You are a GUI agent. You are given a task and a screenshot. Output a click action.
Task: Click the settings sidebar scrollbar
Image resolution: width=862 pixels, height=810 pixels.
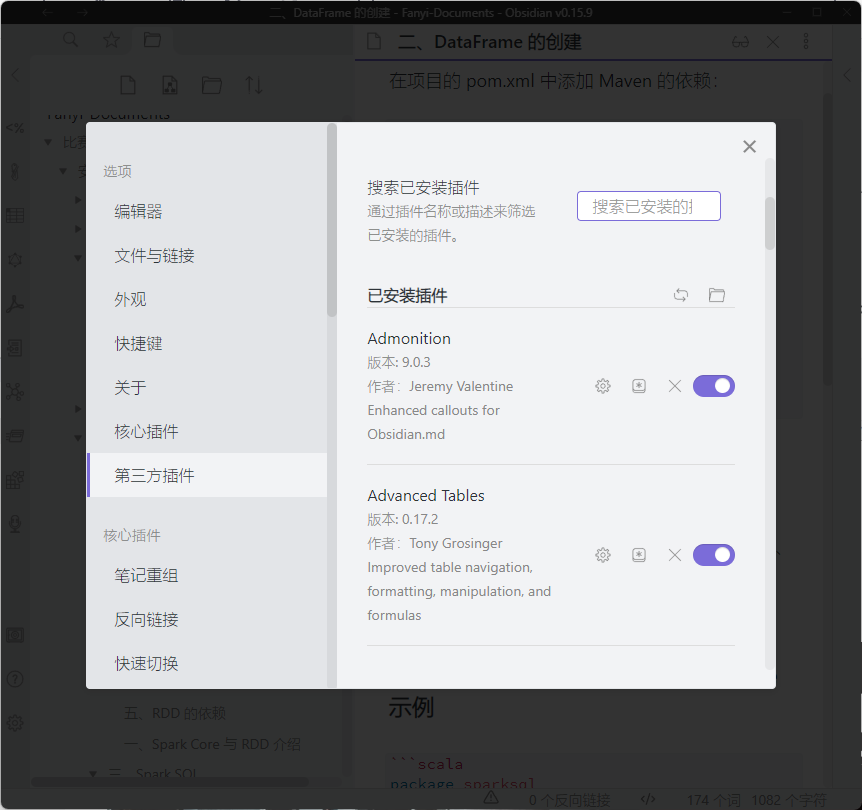click(x=331, y=220)
